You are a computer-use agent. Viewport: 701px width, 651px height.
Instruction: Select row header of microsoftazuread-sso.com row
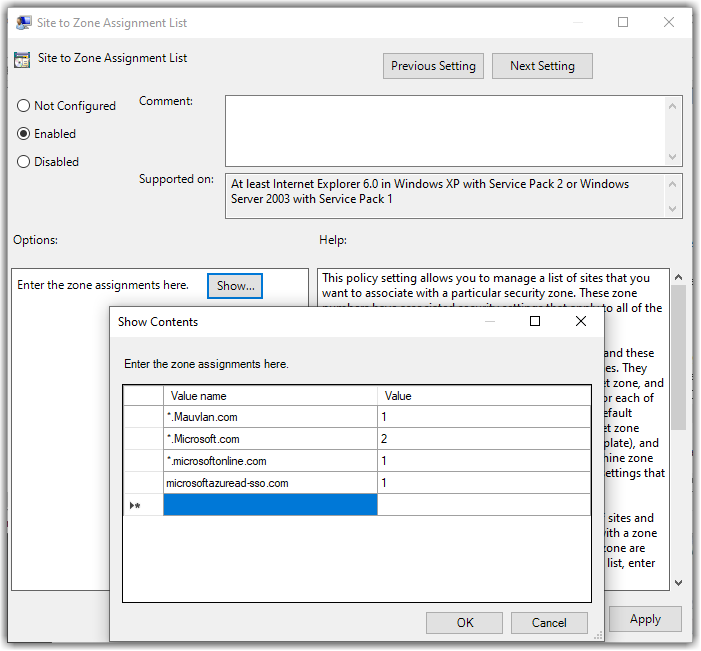click(143, 483)
